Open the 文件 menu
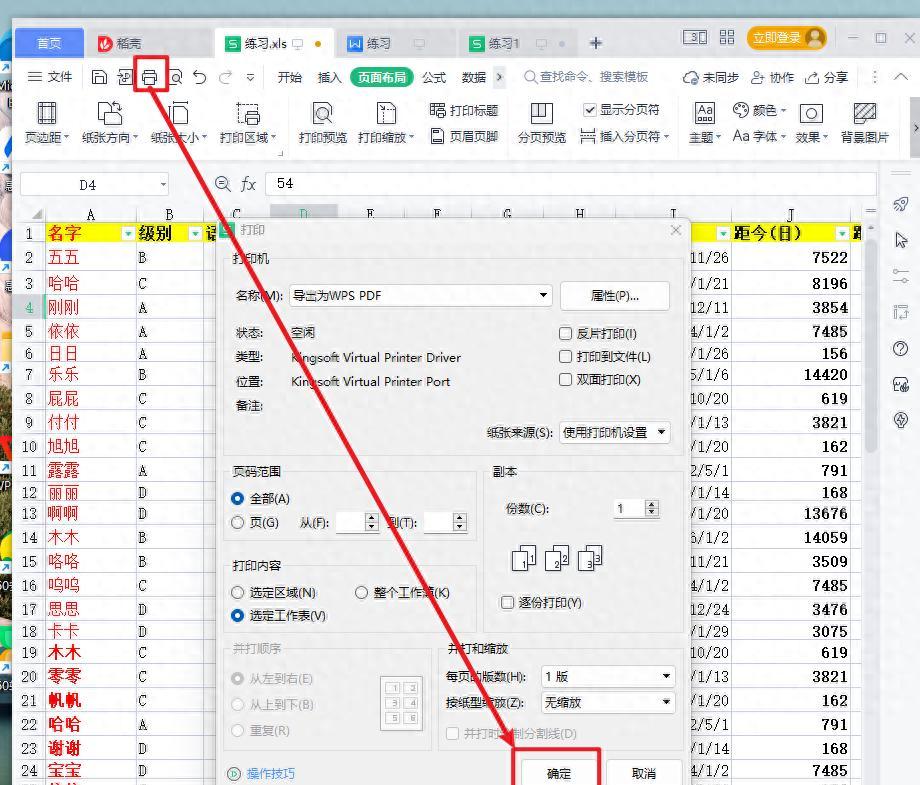Image resolution: width=920 pixels, height=785 pixels. click(50, 77)
